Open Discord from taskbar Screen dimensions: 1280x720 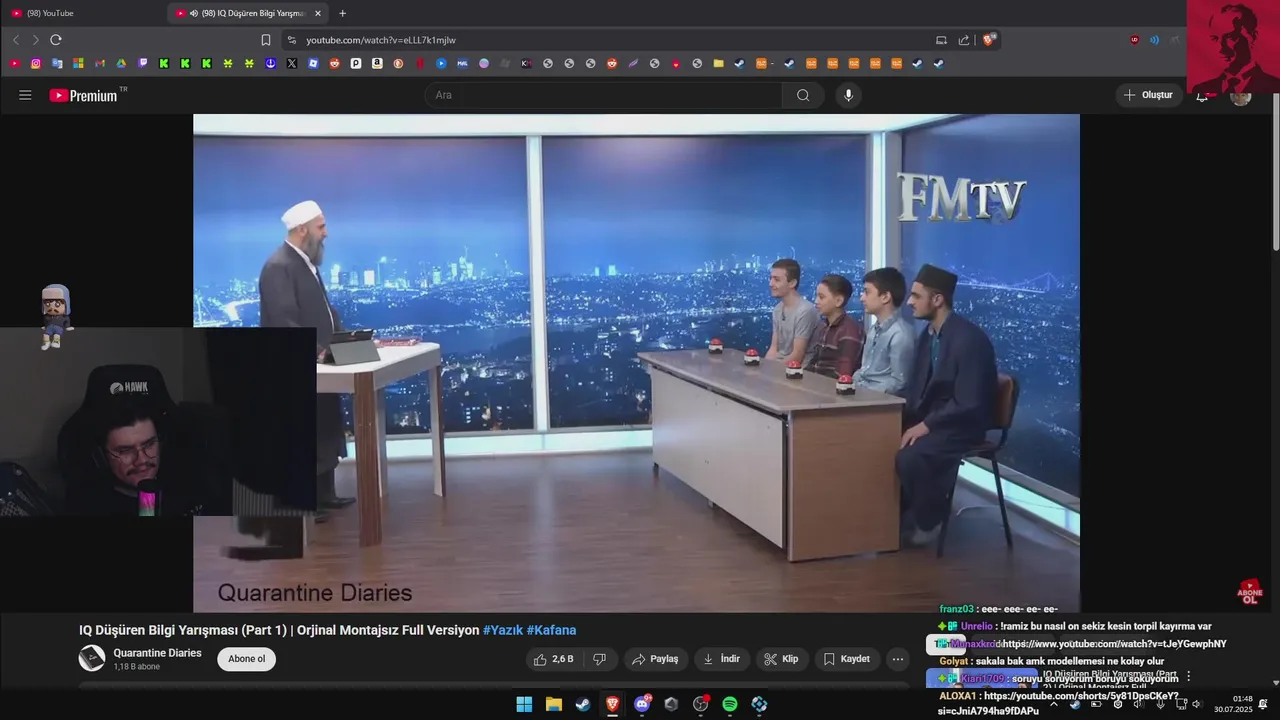click(x=642, y=704)
